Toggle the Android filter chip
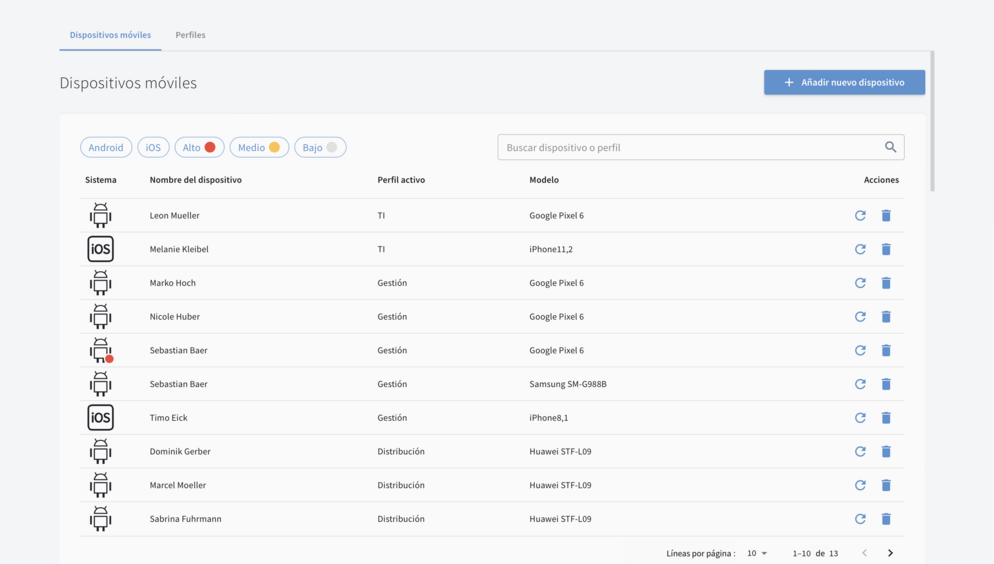994x564 pixels. [x=106, y=148]
